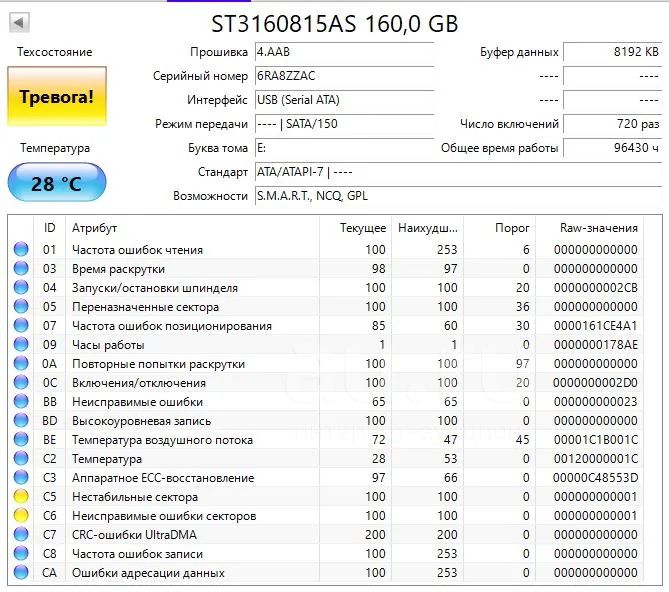Screen dimensions: 669x592
Task: Click raw value 00001C1B001C
Action: pos(596,440)
